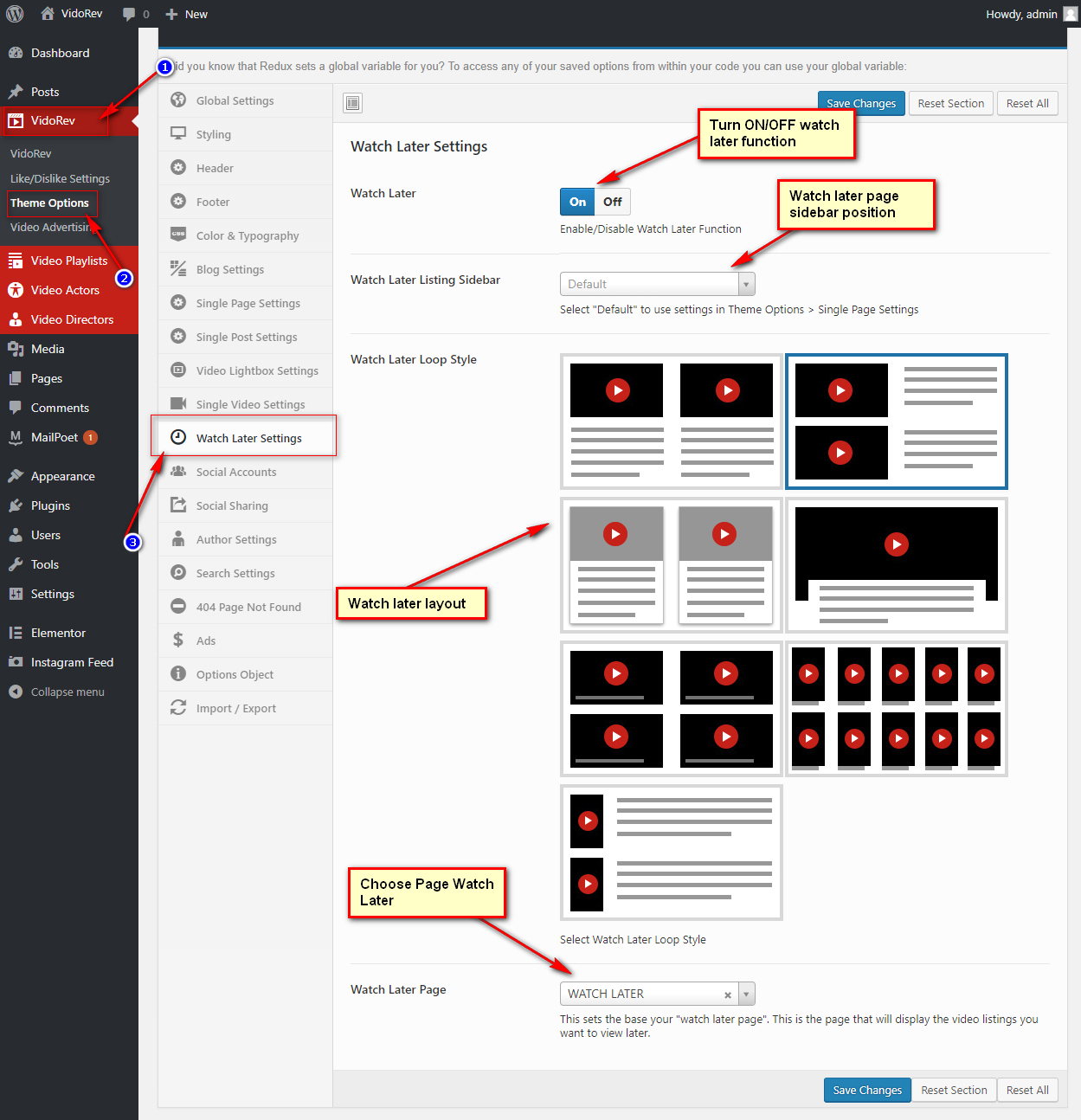Turn Watch Later function On
Image resolution: width=1081 pixels, height=1120 pixels.
pyautogui.click(x=577, y=202)
